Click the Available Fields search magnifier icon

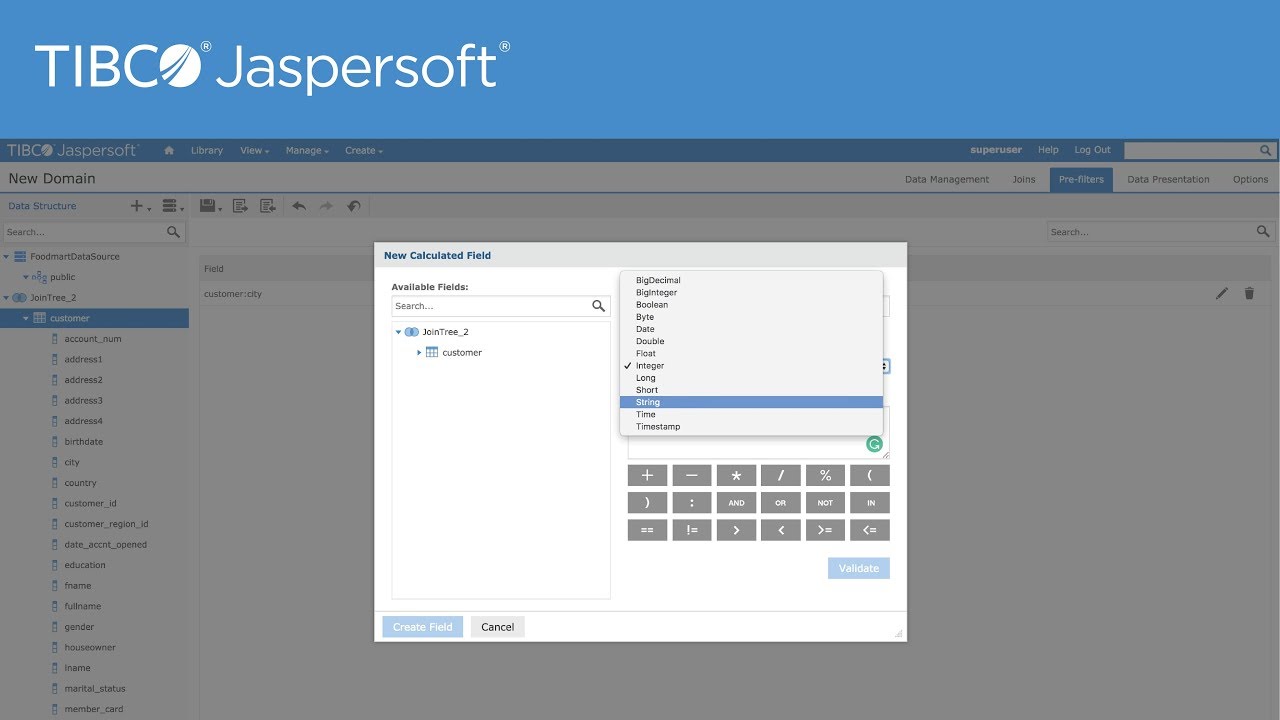[x=599, y=306]
